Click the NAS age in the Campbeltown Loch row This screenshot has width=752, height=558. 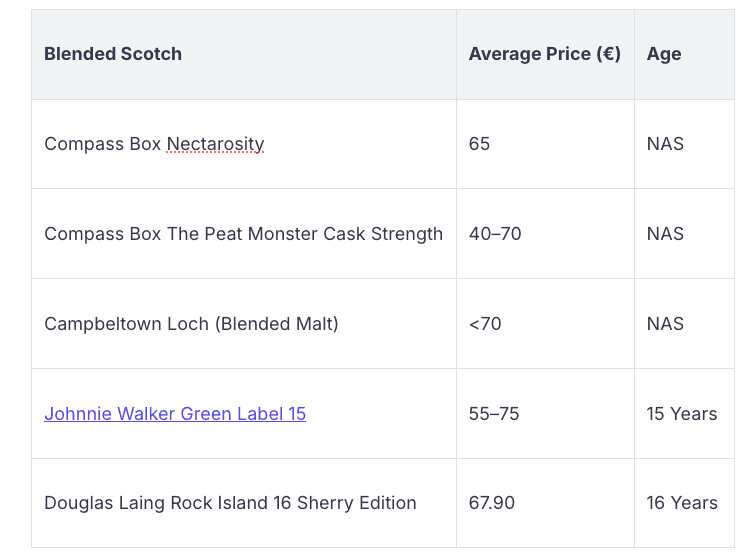(665, 324)
